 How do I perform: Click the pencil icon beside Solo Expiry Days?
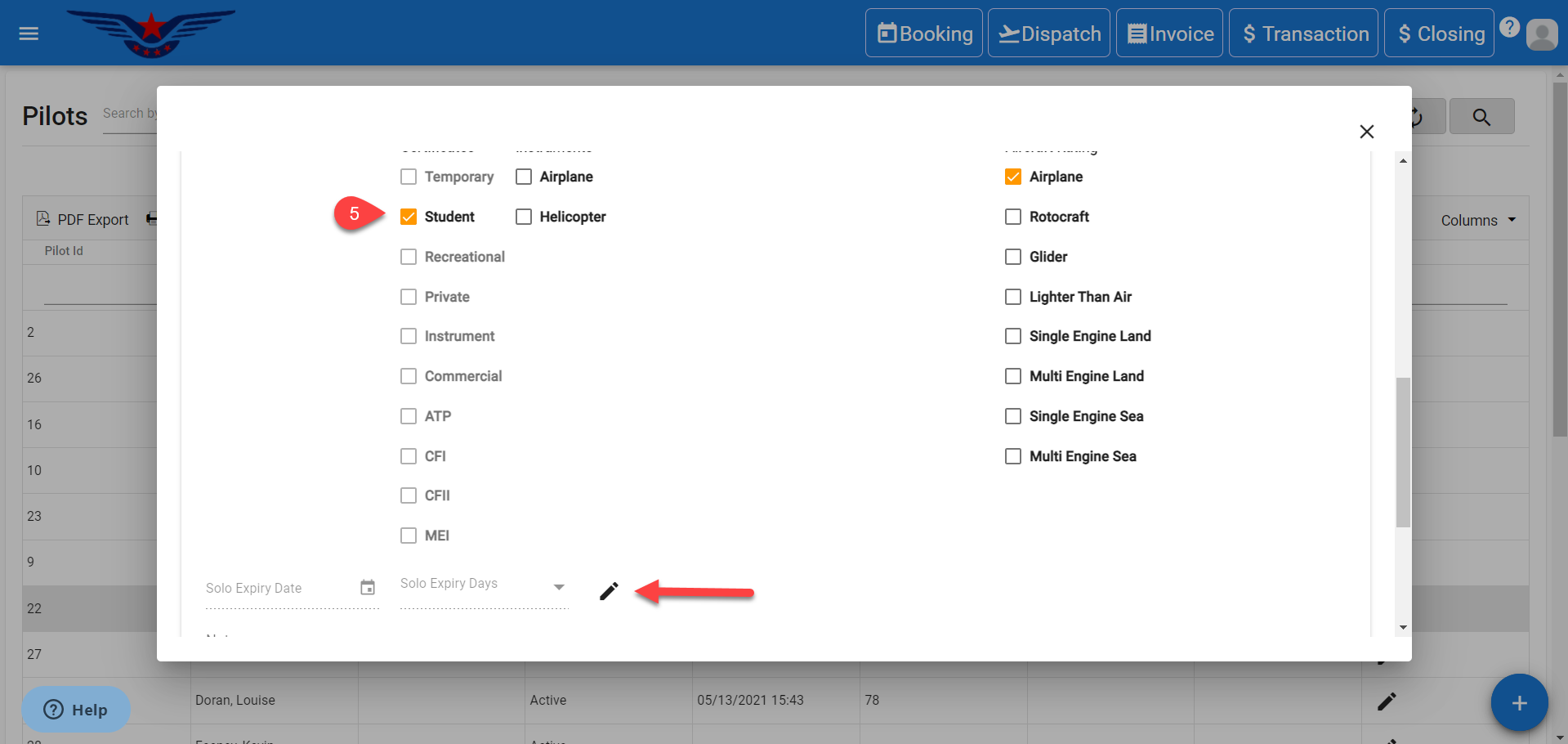tap(609, 591)
